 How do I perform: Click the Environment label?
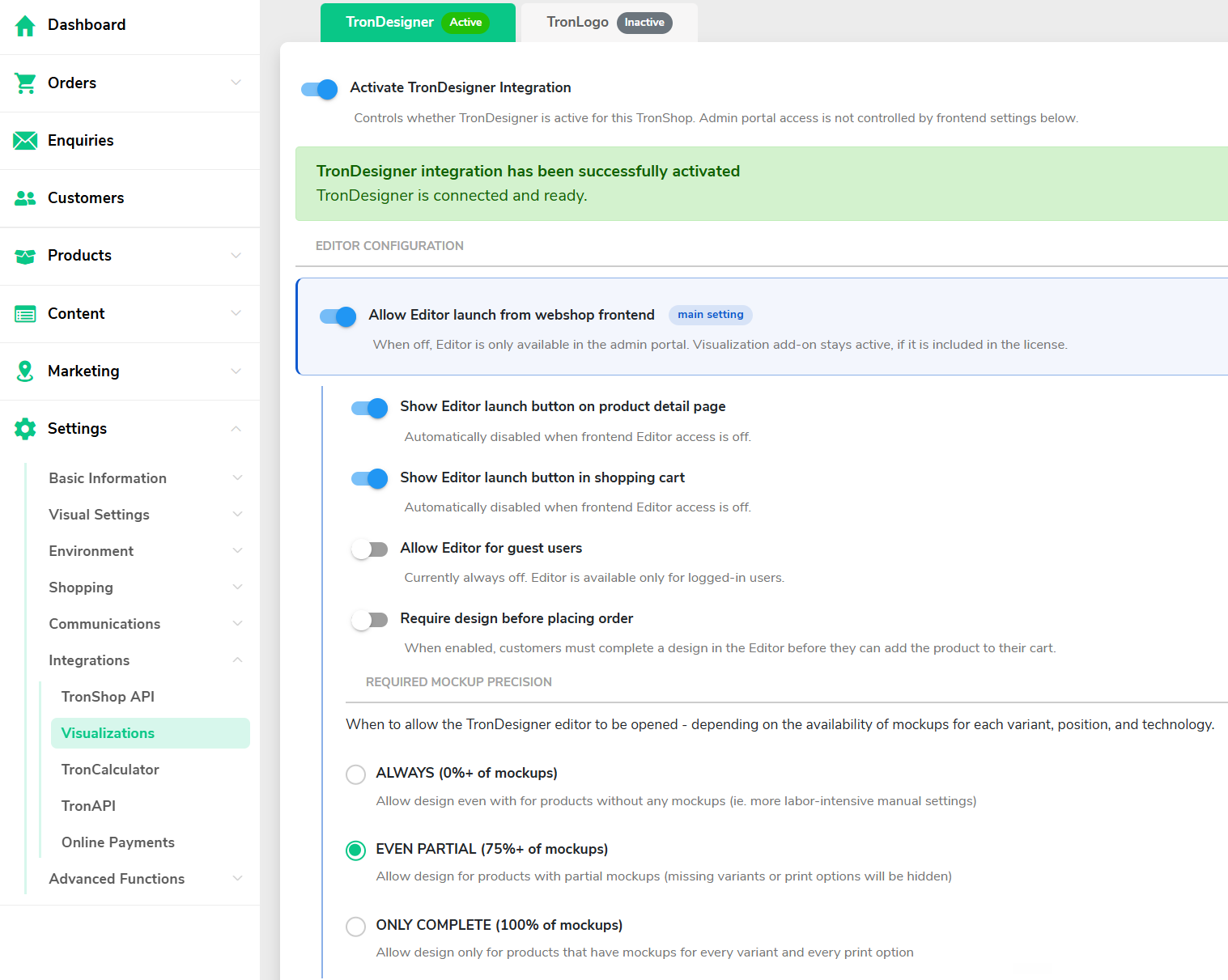click(x=91, y=551)
